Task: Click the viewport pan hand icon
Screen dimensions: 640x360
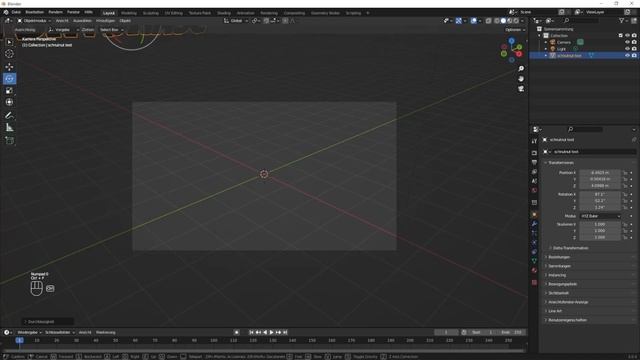Action: point(521,79)
